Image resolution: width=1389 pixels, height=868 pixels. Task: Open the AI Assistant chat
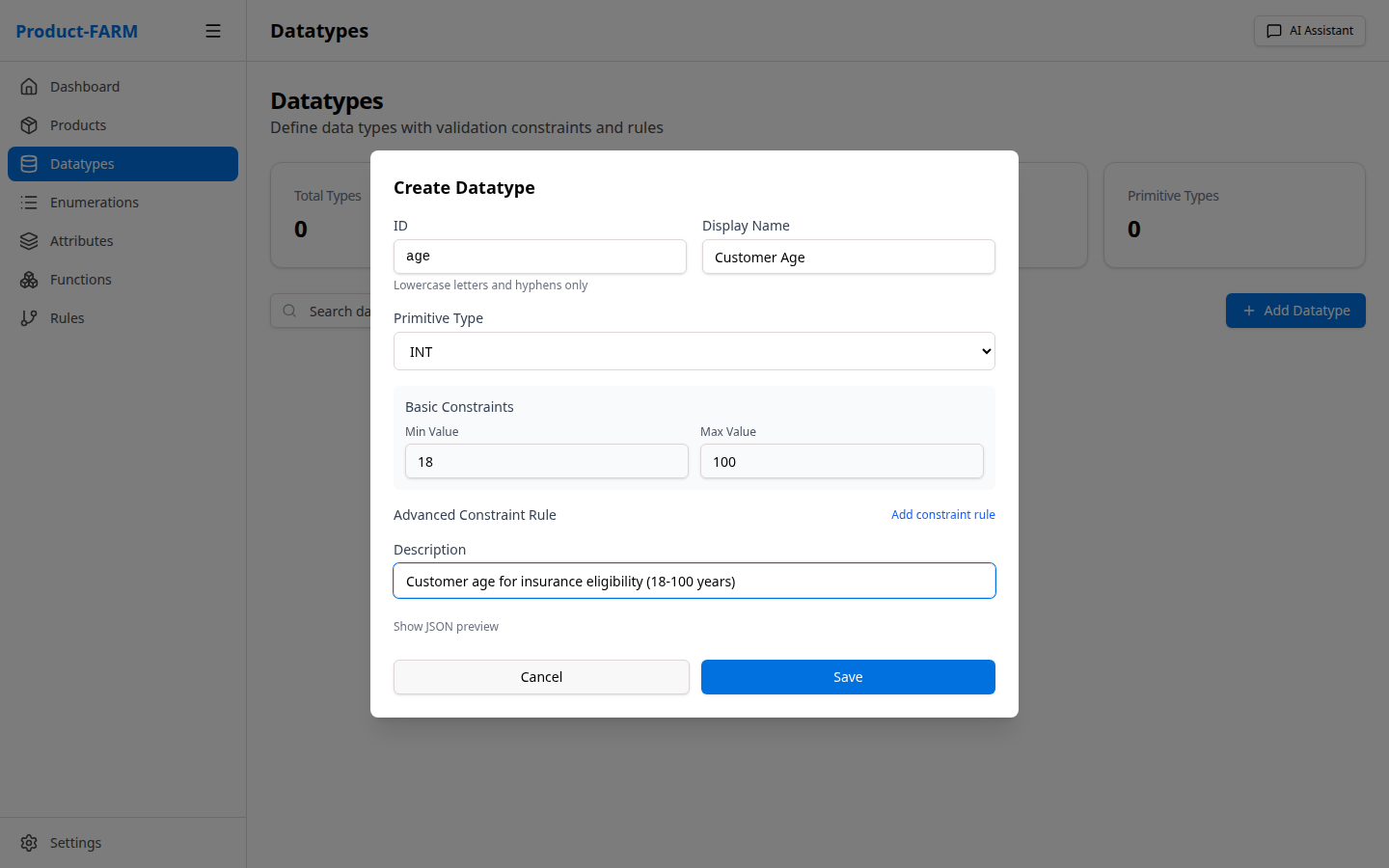1309,31
